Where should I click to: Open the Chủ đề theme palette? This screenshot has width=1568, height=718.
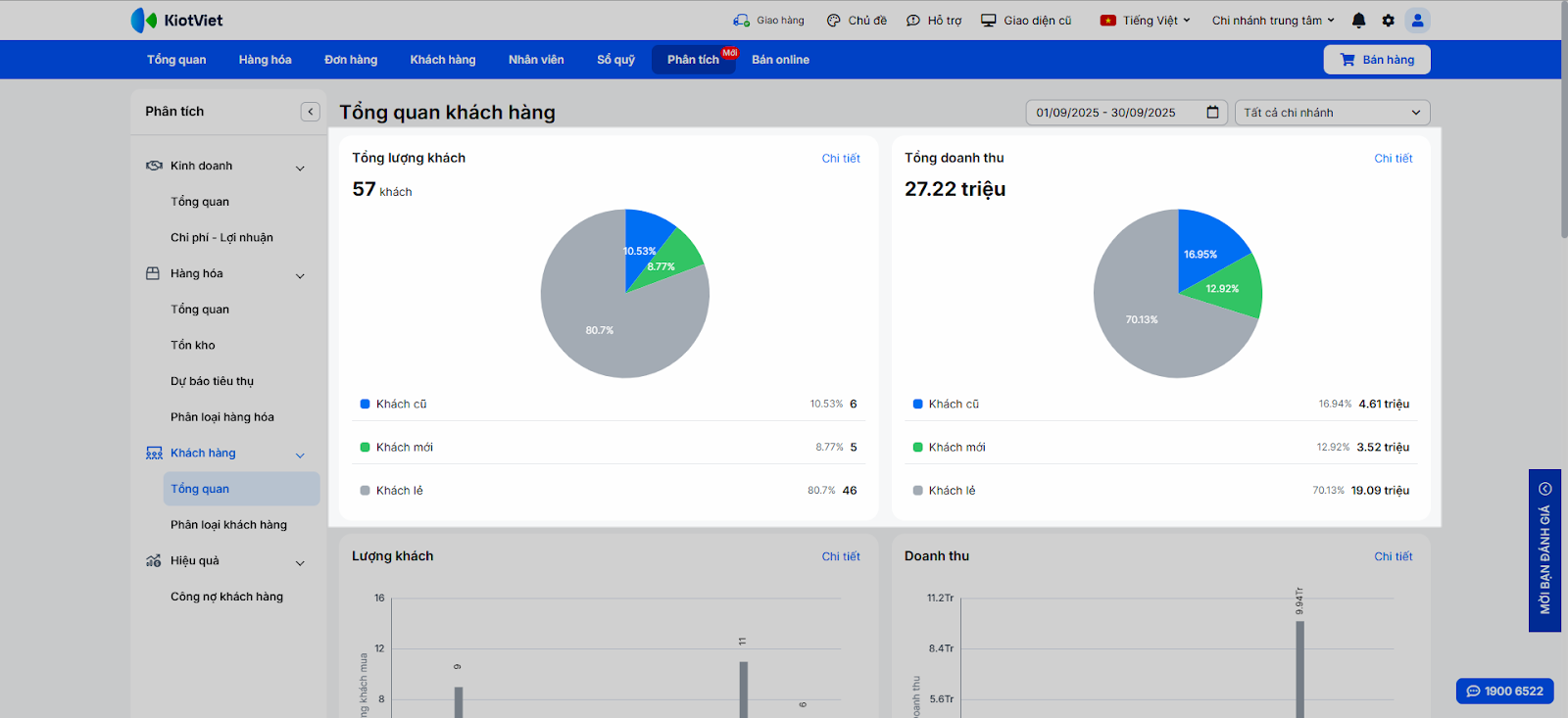[x=834, y=21]
